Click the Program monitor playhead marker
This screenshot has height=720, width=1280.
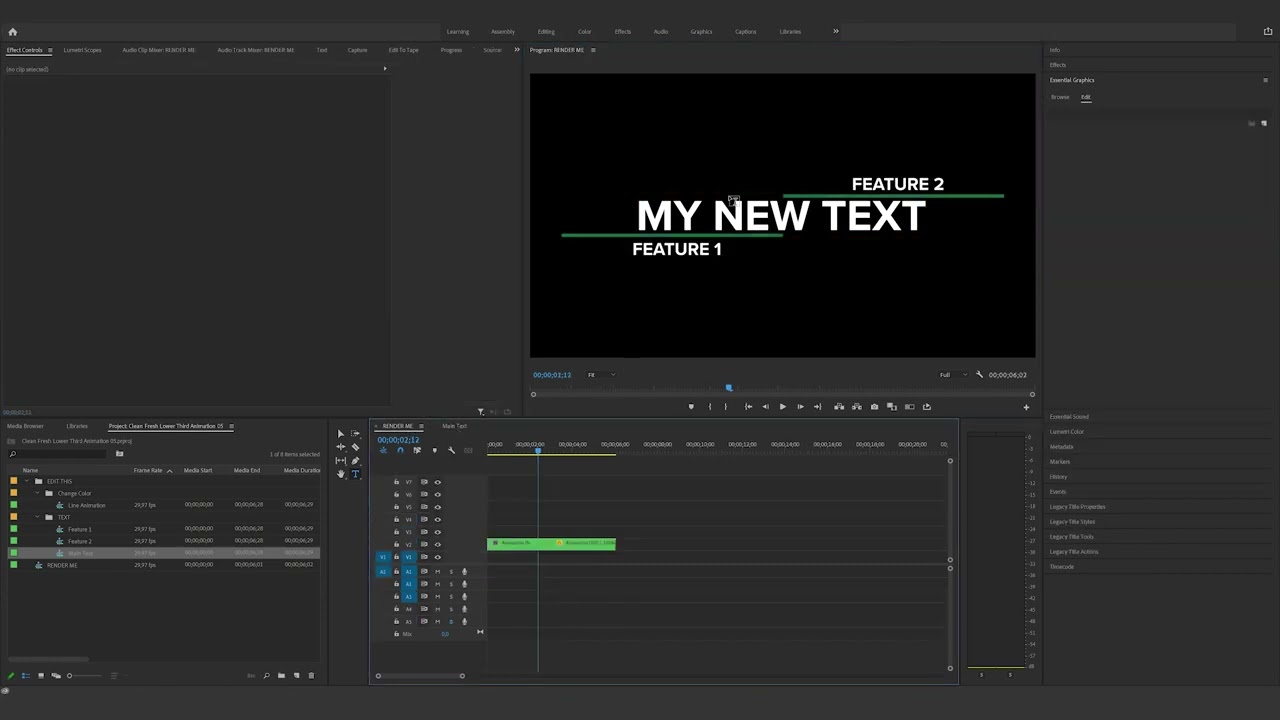[728, 388]
